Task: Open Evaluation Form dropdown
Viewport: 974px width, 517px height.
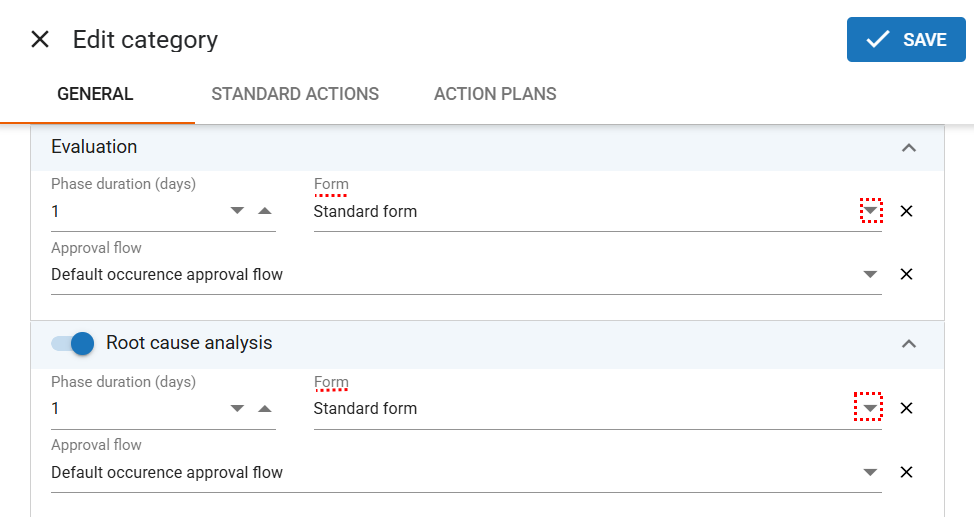Action: tap(871, 211)
